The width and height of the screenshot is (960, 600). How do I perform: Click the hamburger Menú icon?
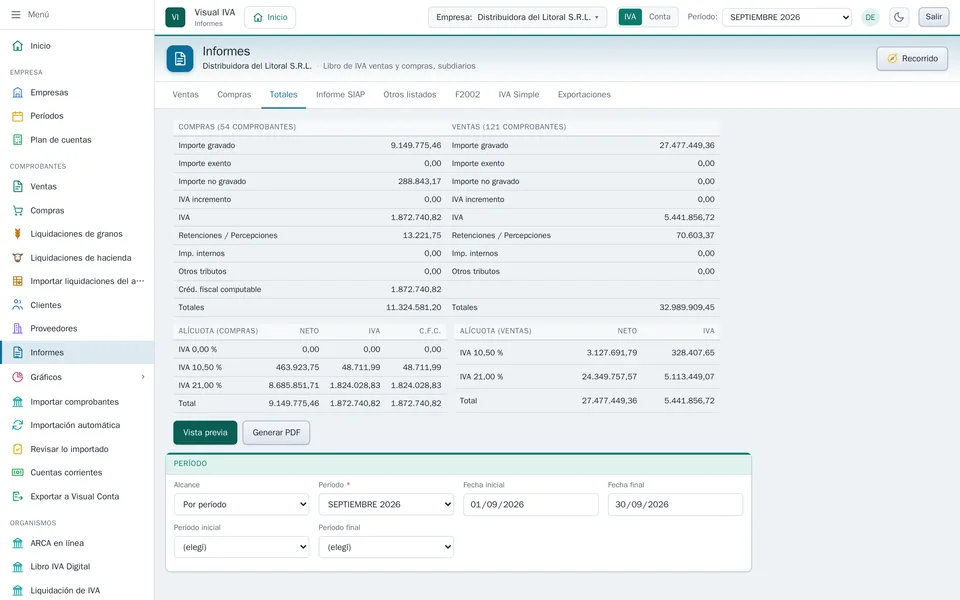16,14
